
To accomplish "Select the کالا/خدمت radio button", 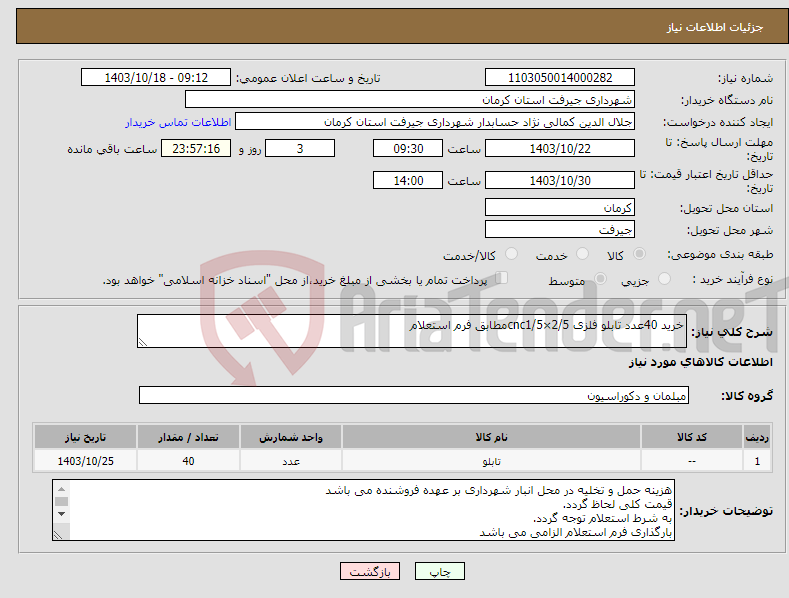I will pyautogui.click(x=511, y=254).
